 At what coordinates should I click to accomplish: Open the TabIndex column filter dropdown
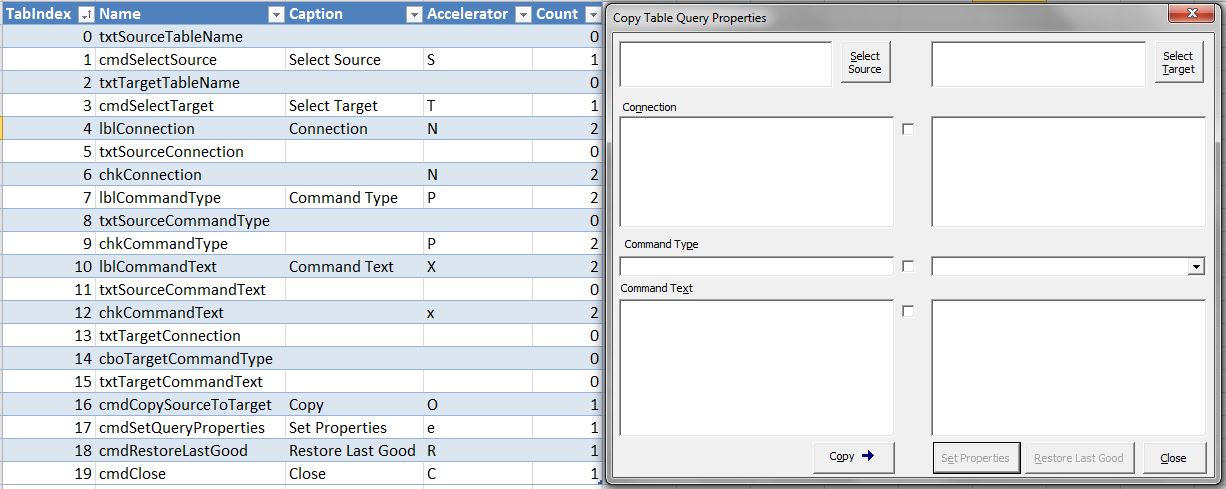(85, 14)
